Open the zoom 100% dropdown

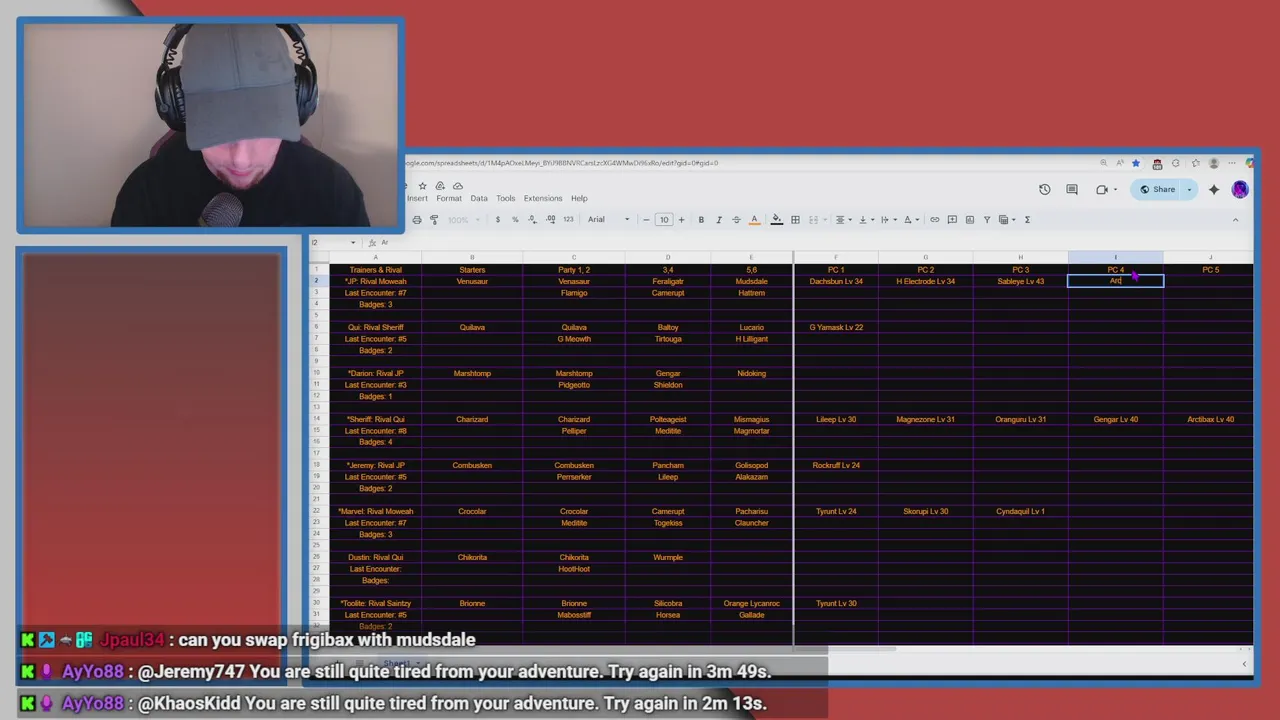pos(463,219)
